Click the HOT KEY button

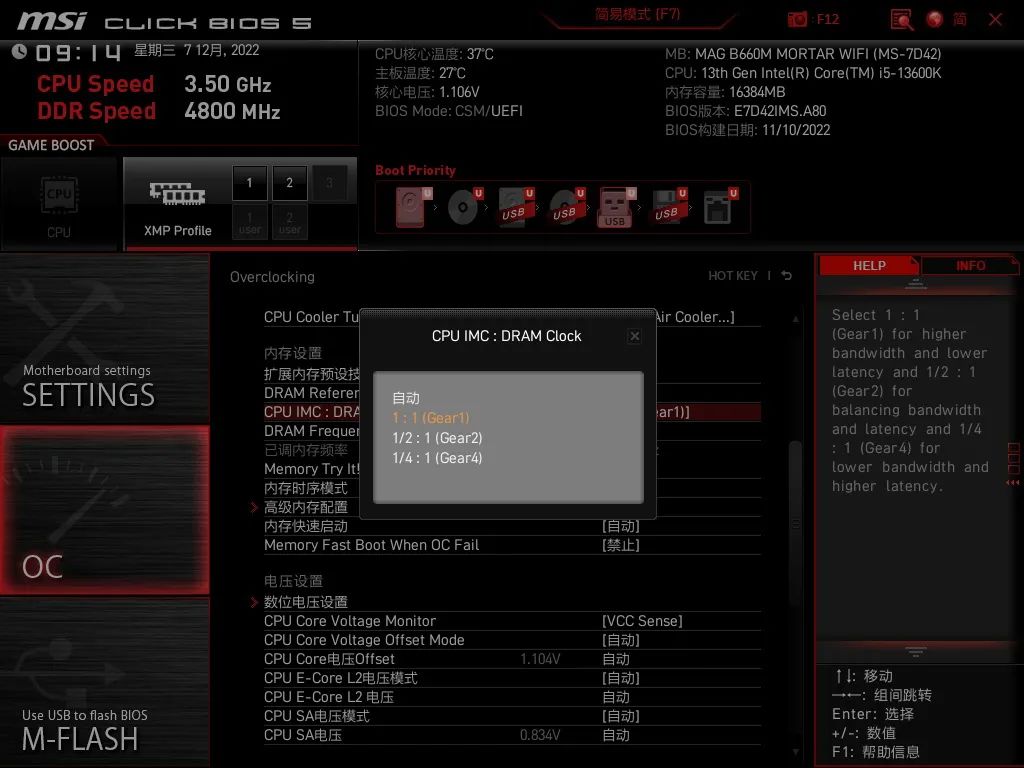[733, 276]
